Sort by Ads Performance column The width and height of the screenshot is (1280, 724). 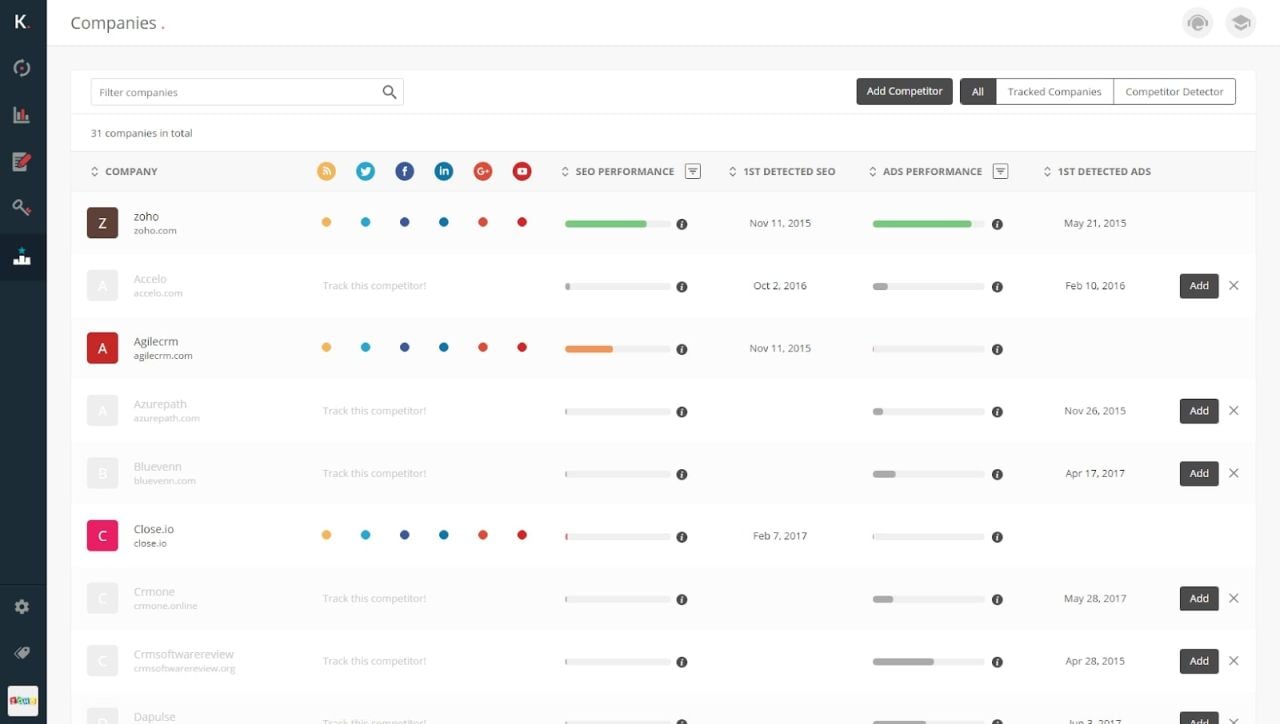click(x=925, y=172)
